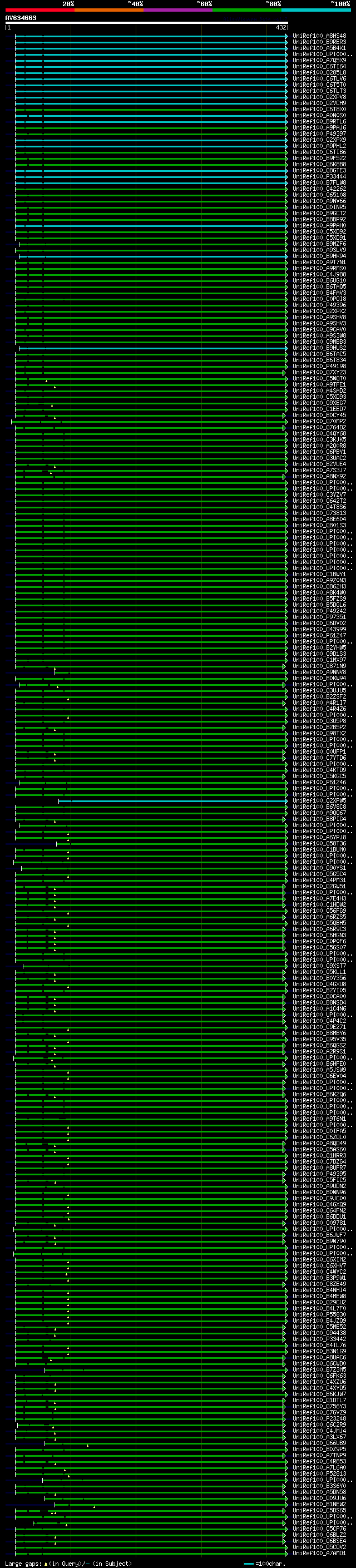
Task: Select UniRef100_A7S3J7 entry
Action: pyautogui.click(x=319, y=471)
